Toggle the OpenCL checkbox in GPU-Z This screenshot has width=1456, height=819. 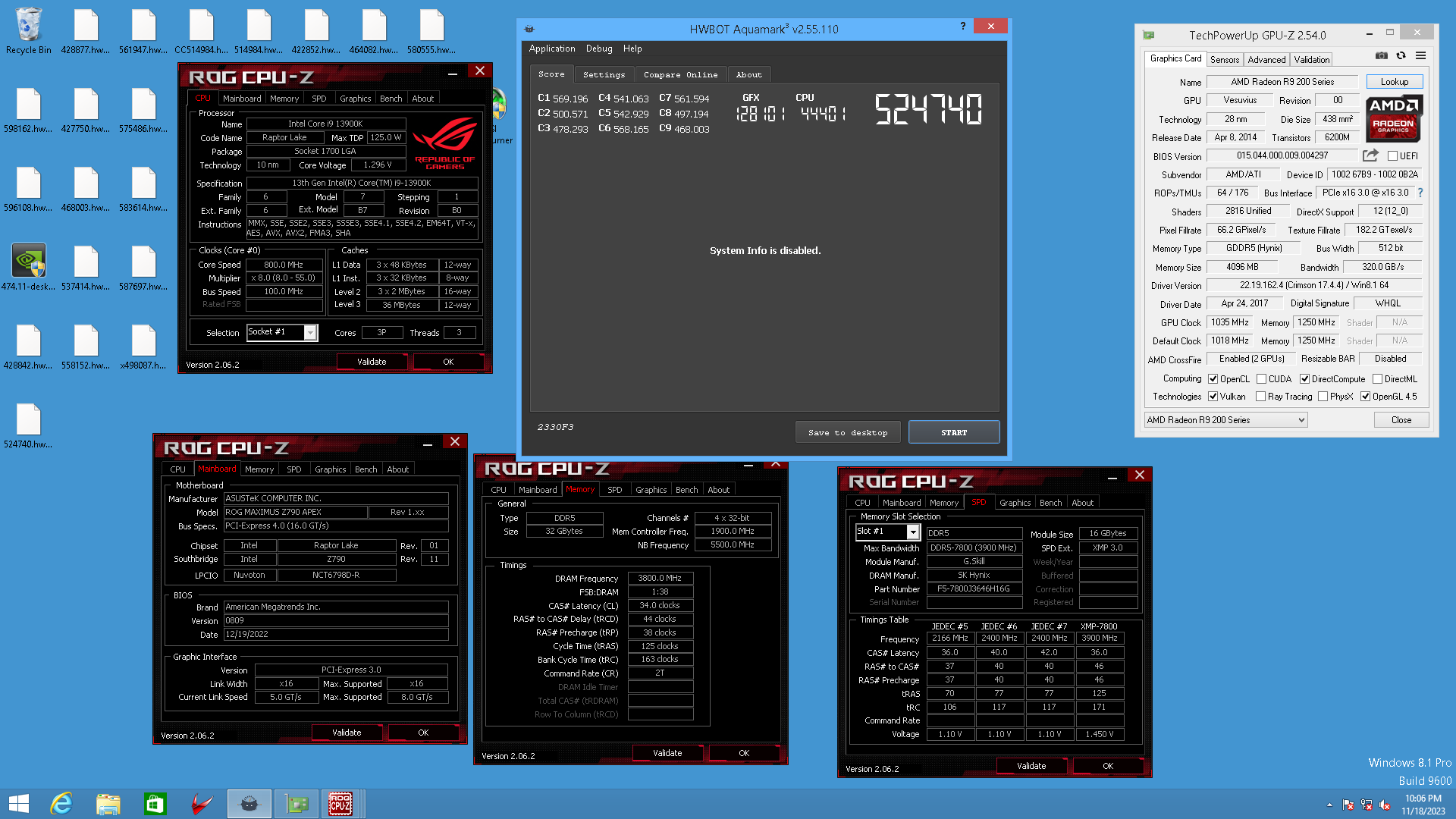(1213, 379)
